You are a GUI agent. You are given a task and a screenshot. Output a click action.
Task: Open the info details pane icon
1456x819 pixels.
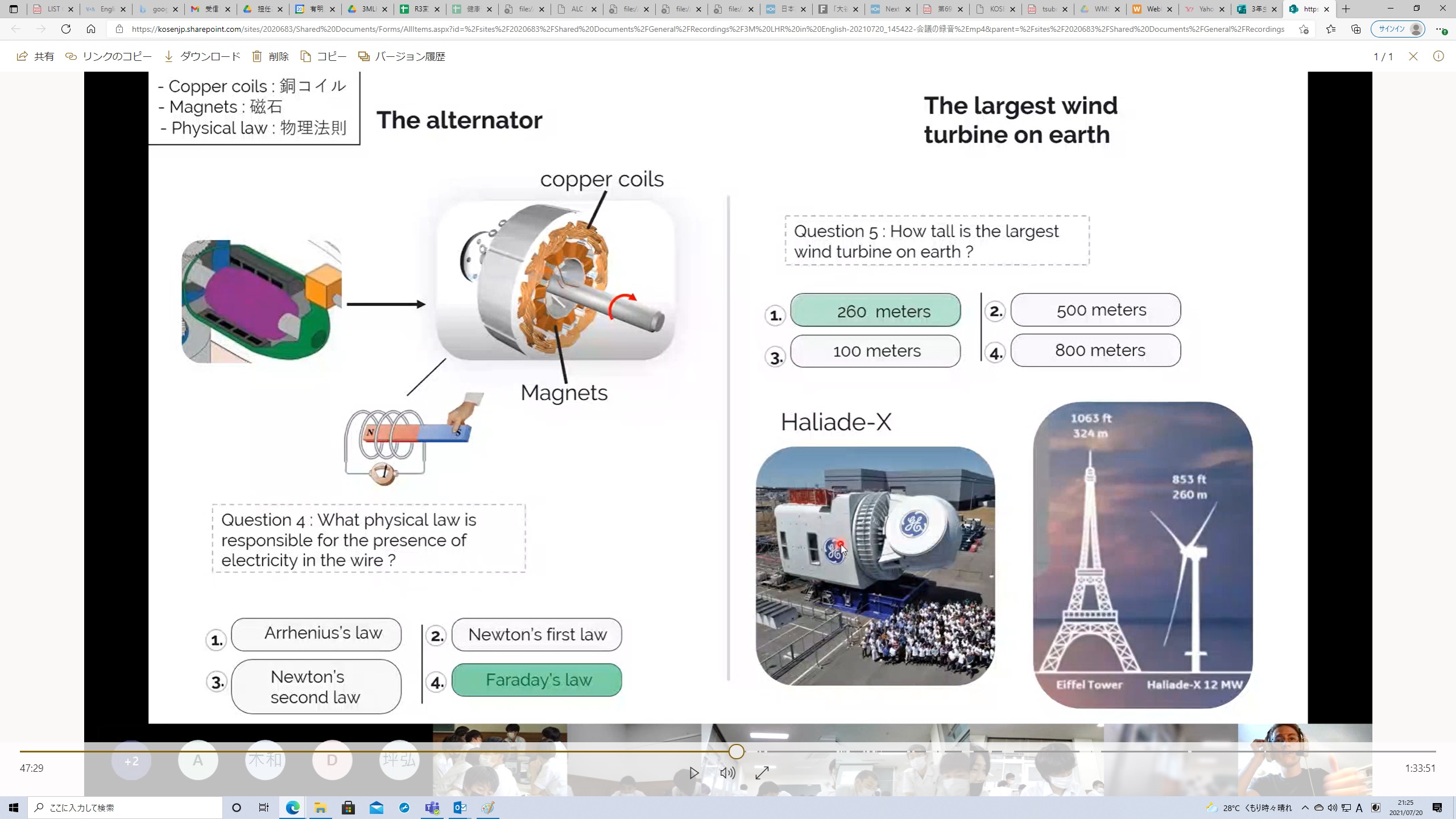point(1438,56)
